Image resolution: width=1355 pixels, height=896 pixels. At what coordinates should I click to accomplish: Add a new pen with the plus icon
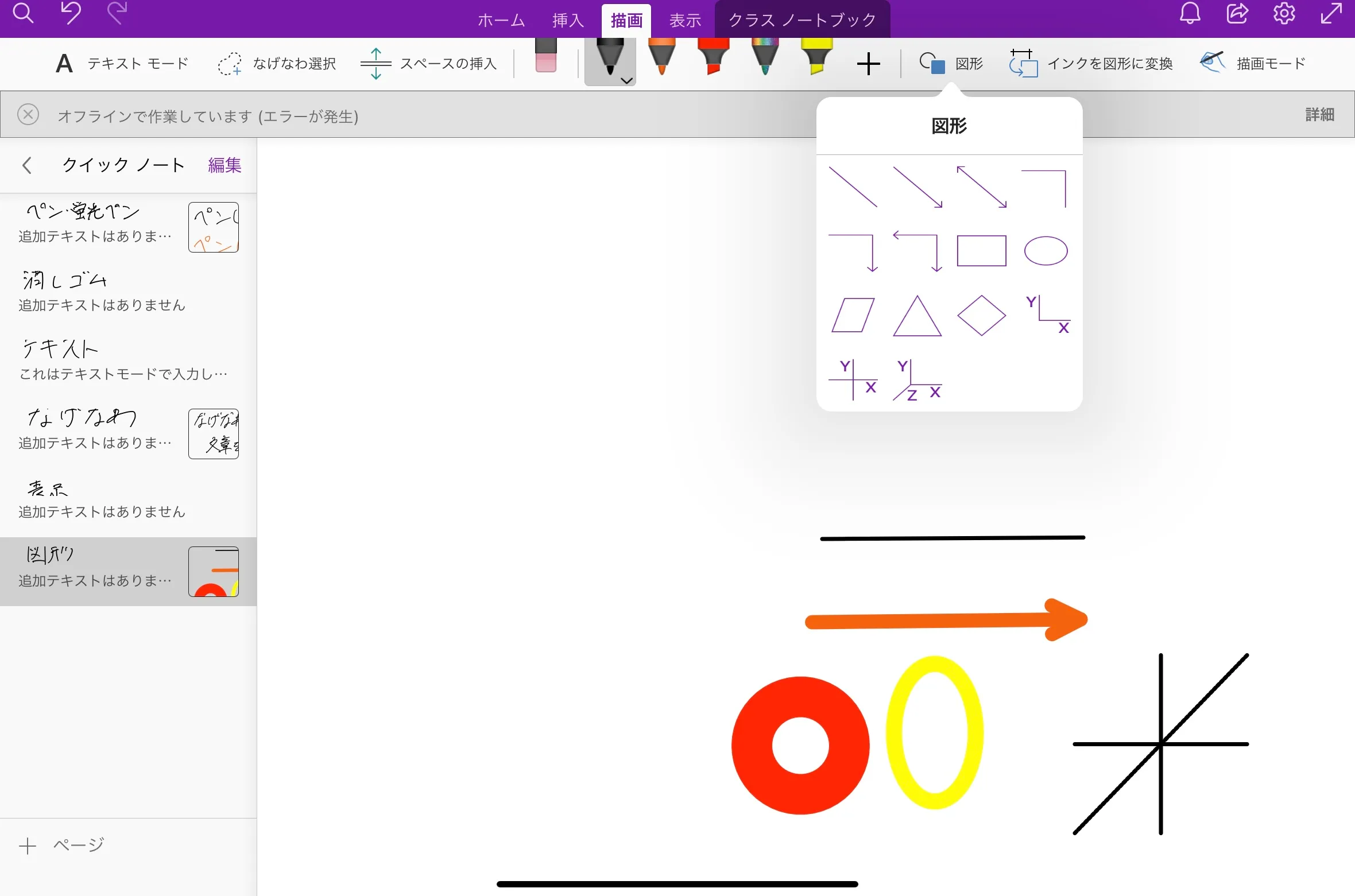(868, 63)
